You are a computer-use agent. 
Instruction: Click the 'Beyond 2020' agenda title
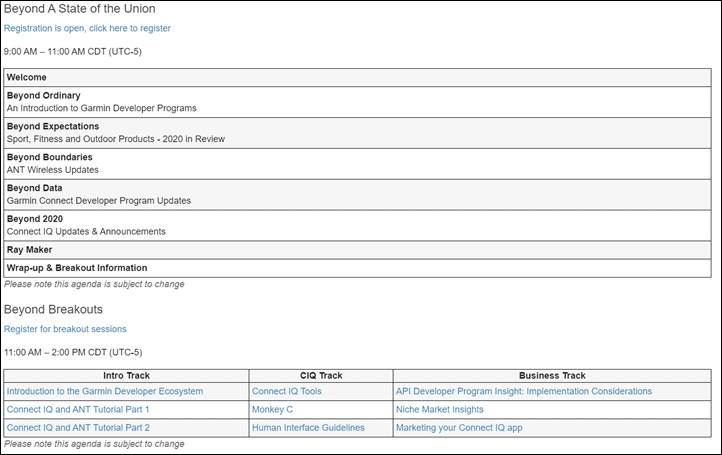[35, 219]
